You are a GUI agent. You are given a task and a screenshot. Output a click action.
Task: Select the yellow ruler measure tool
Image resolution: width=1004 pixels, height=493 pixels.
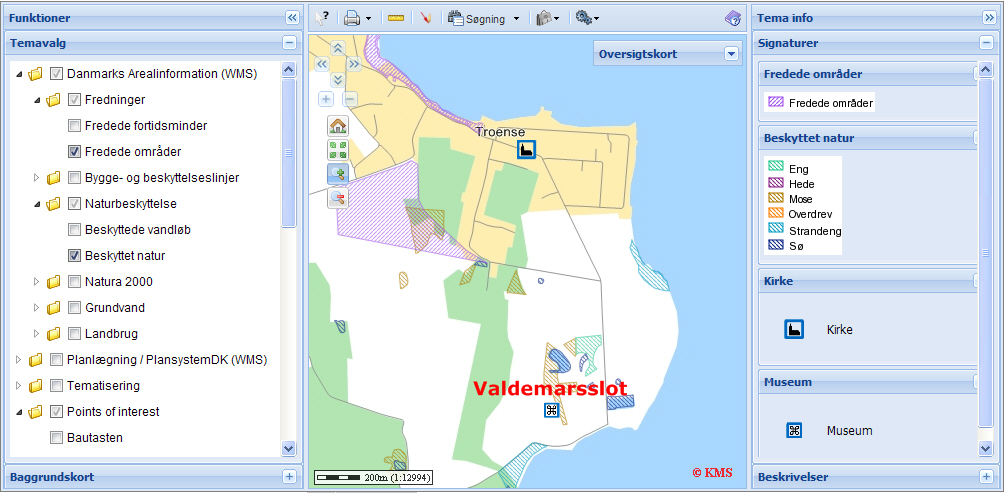click(x=396, y=19)
